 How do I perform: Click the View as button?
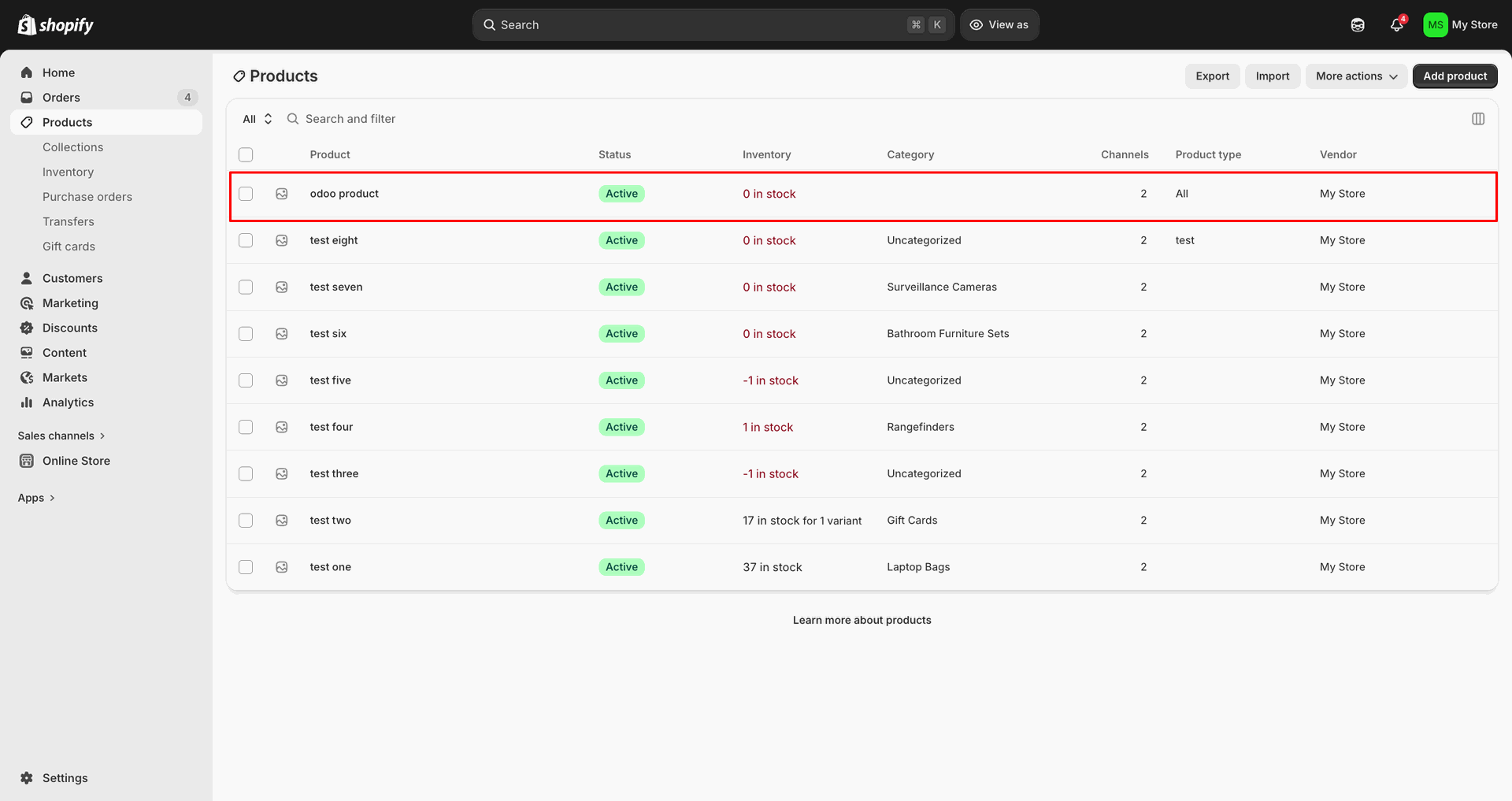[x=999, y=25]
